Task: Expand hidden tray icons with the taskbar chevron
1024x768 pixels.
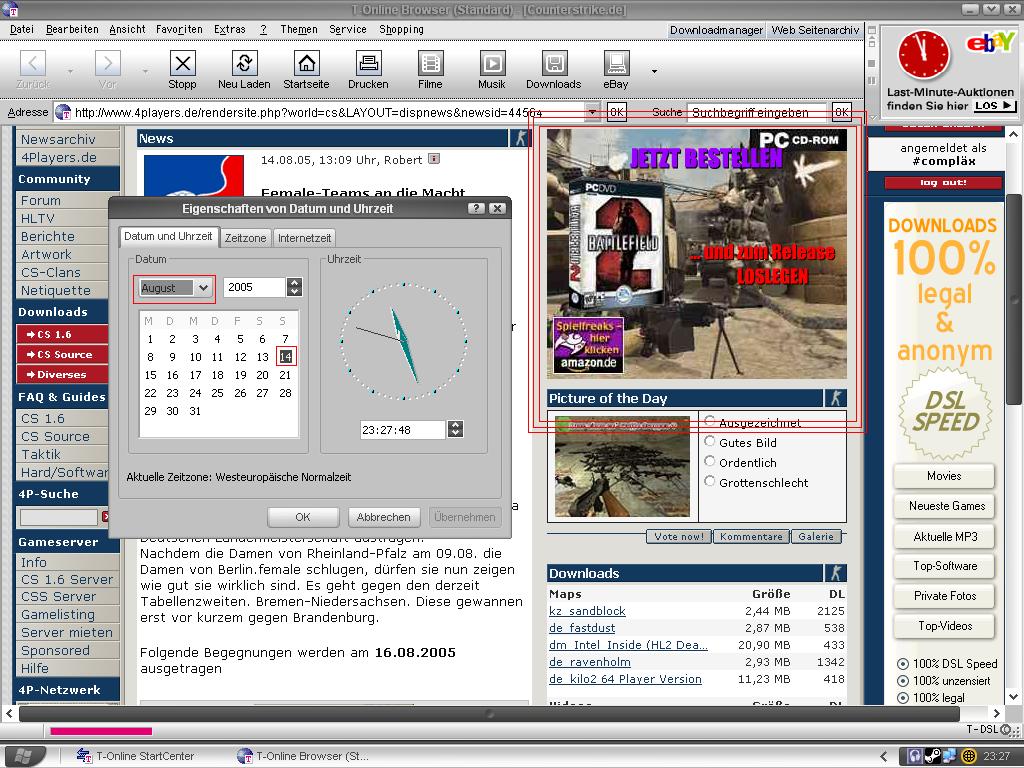Action: click(x=883, y=756)
